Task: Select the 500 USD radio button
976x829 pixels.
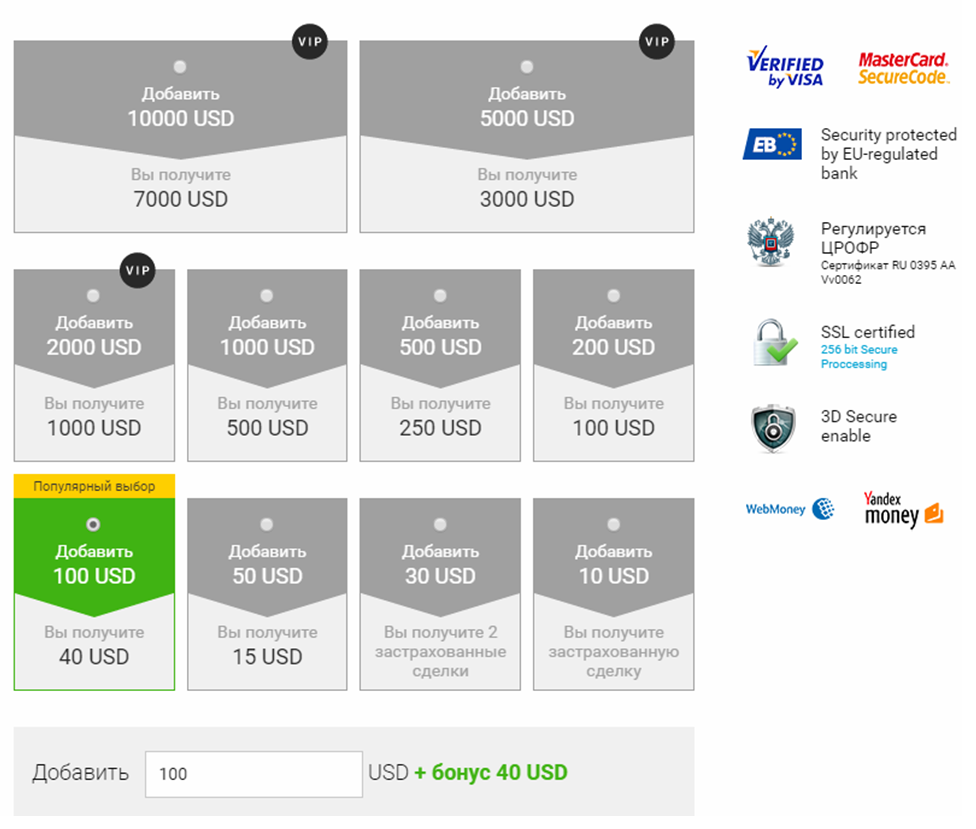Action: pos(440,296)
